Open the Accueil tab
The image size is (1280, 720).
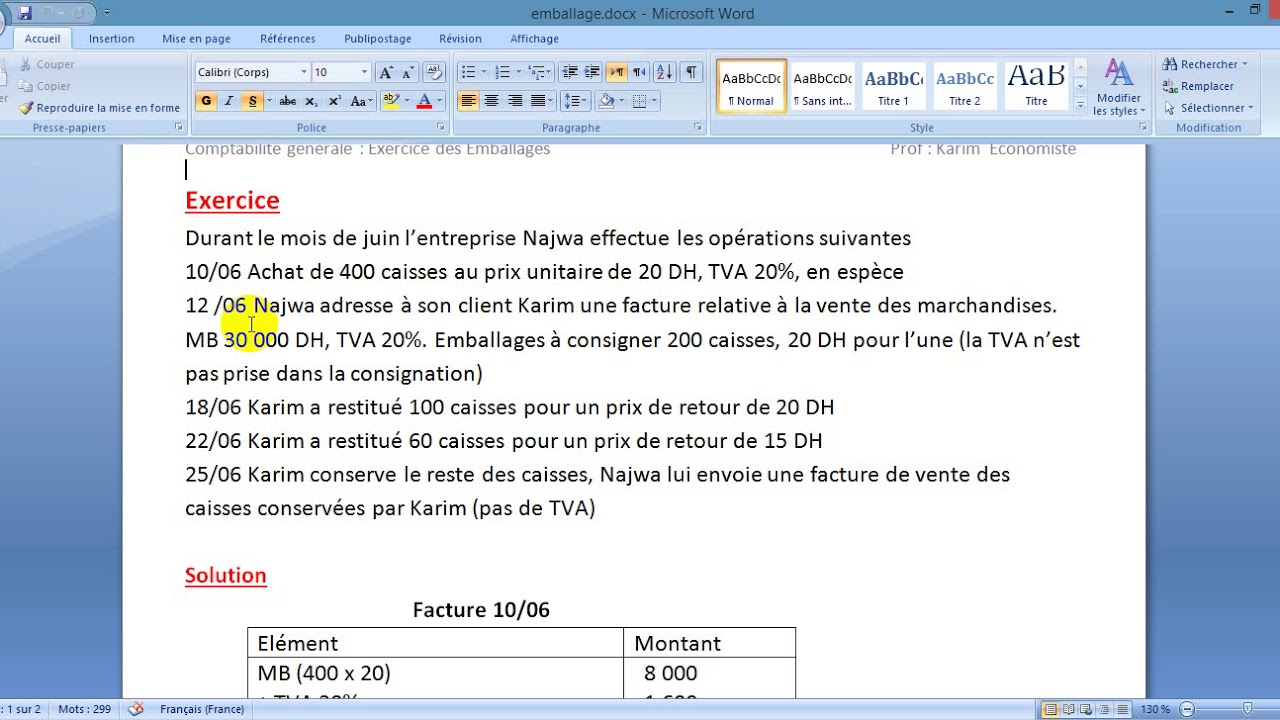[43, 39]
